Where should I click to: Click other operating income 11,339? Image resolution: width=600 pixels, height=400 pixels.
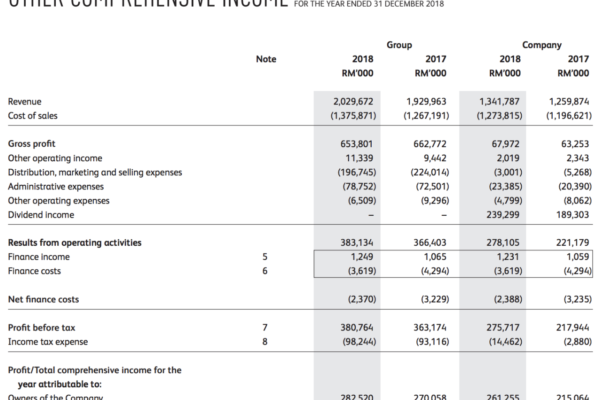[x=359, y=158]
